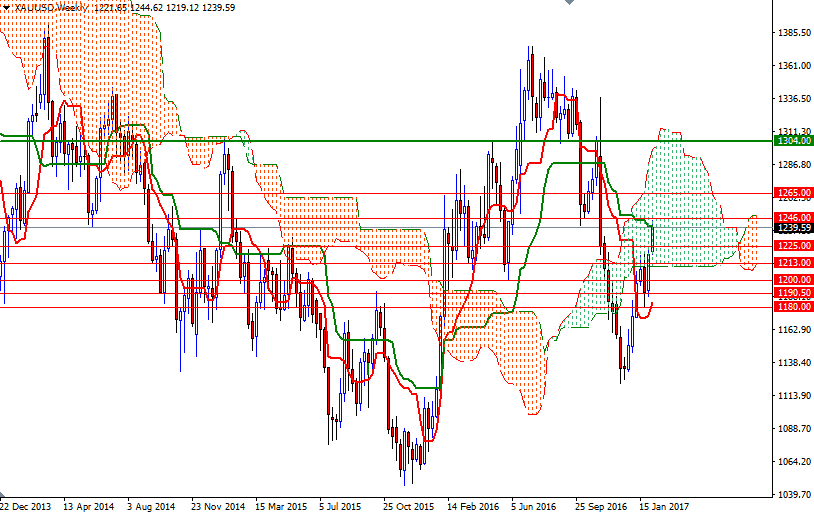Click the gray chart shift triangle at top

[569, 4]
